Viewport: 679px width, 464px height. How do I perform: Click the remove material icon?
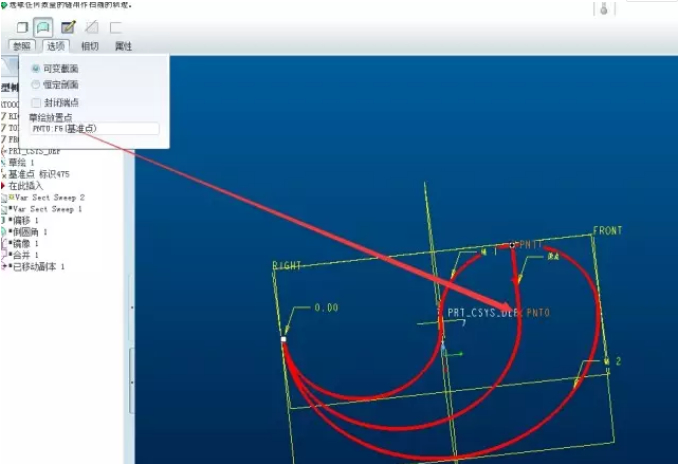pyautogui.click(x=92, y=27)
